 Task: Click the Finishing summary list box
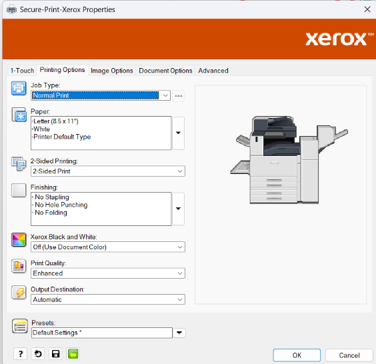[x=101, y=209]
